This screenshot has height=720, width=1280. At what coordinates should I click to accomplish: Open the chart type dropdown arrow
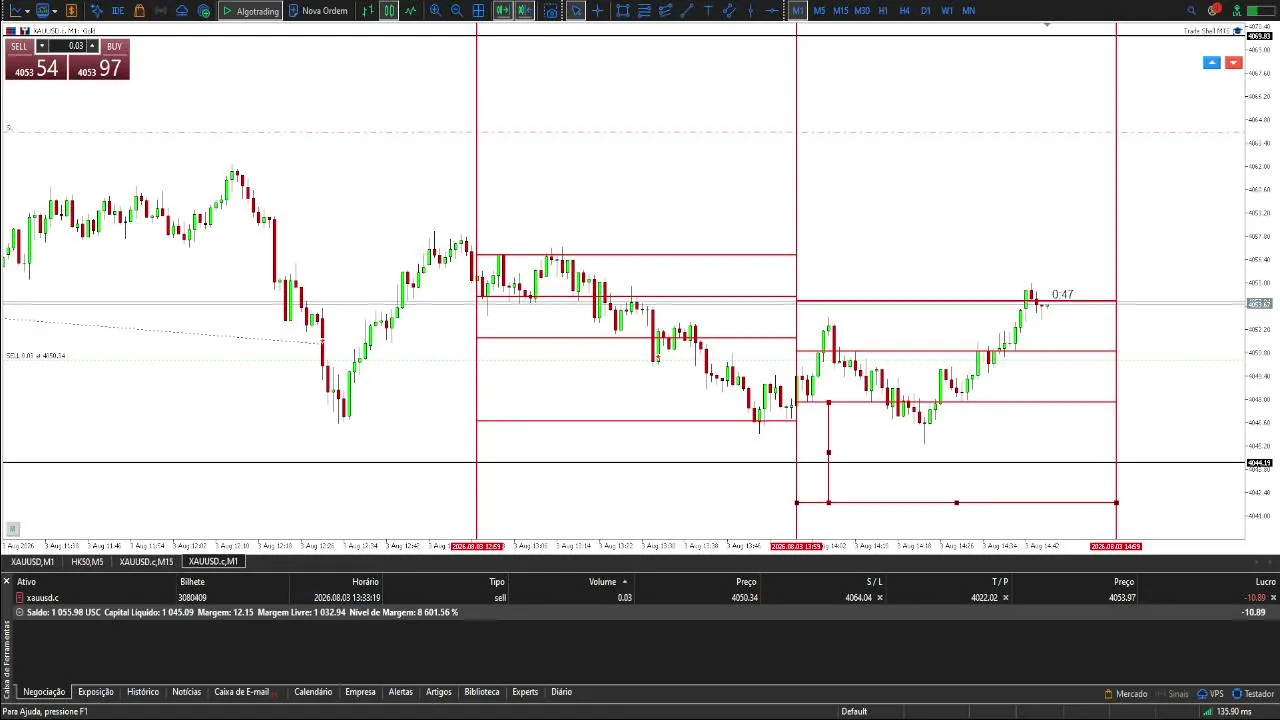coord(27,11)
